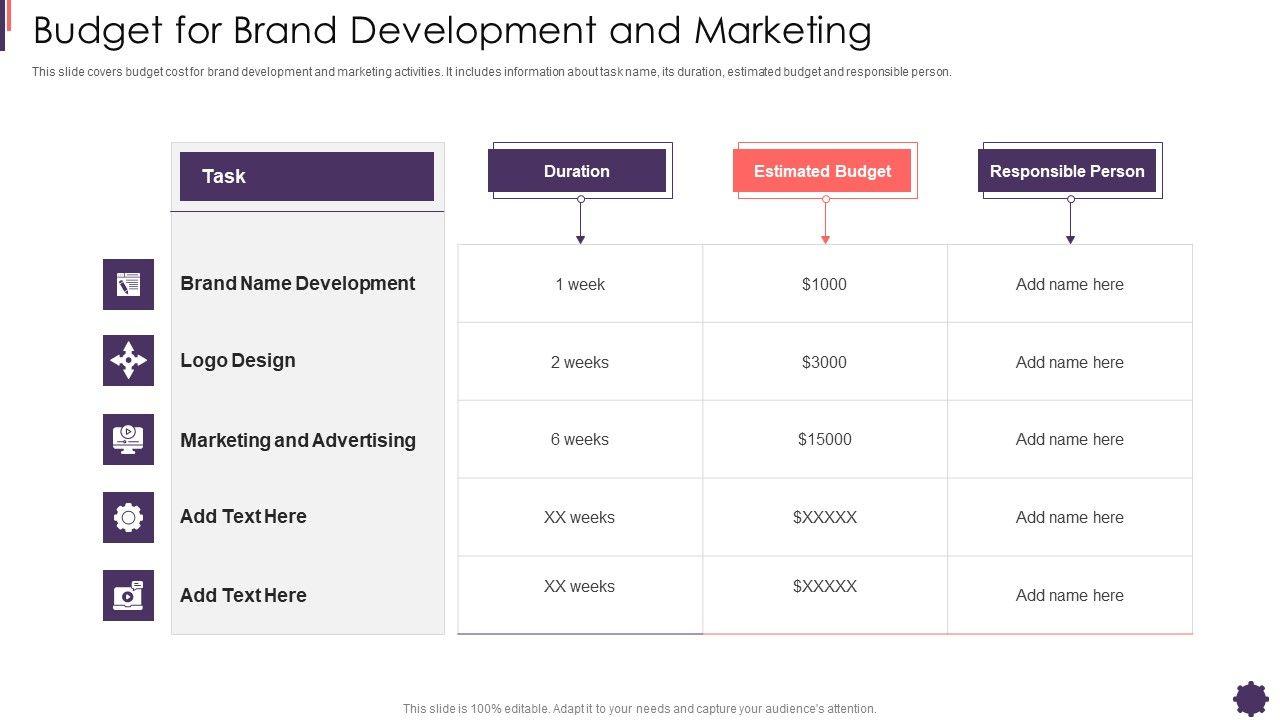The height and width of the screenshot is (720, 1280).
Task: Select the gear icon beside Add Text Here
Action: (x=128, y=517)
